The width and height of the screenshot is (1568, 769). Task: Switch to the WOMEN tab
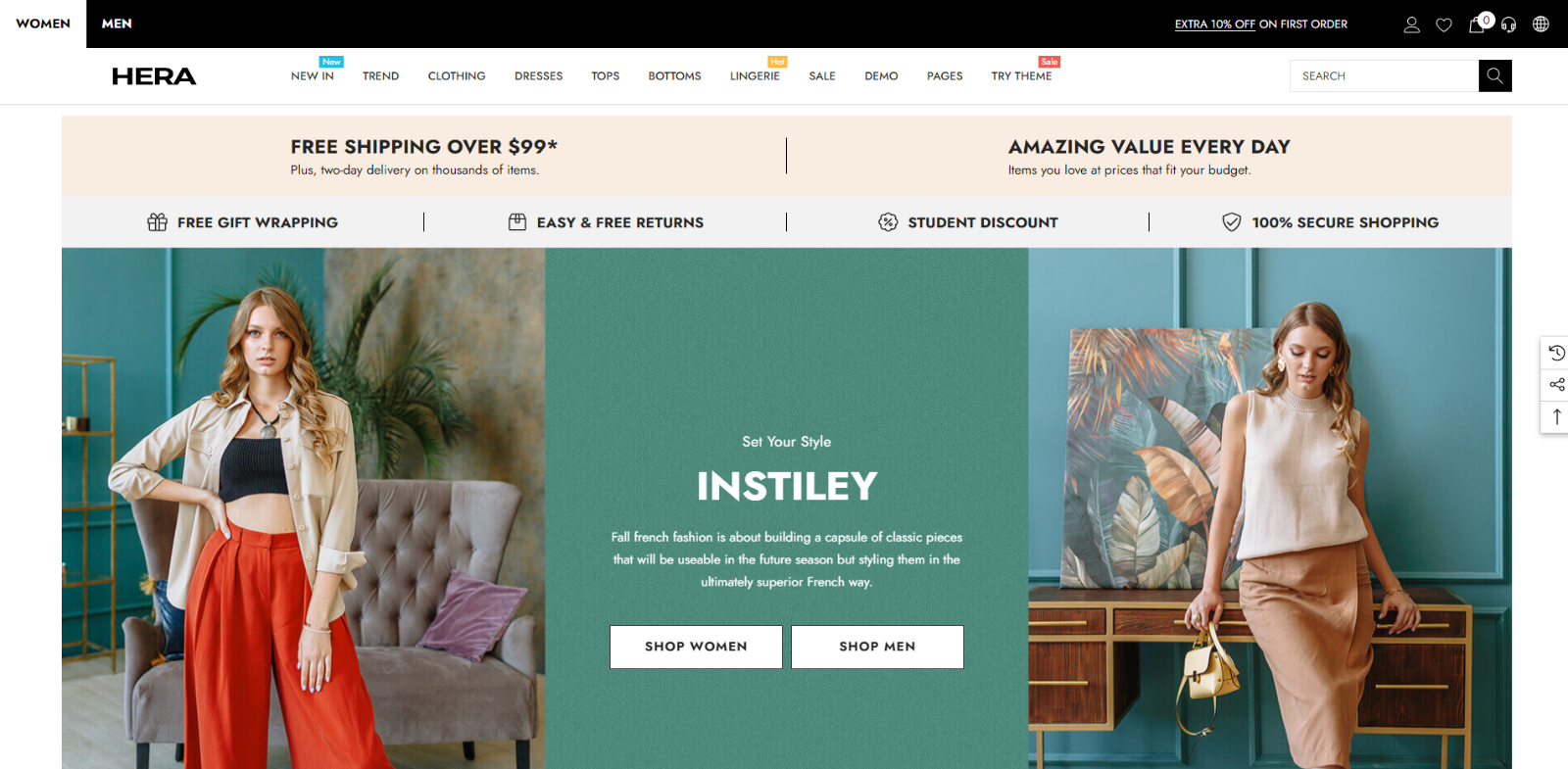tap(43, 24)
